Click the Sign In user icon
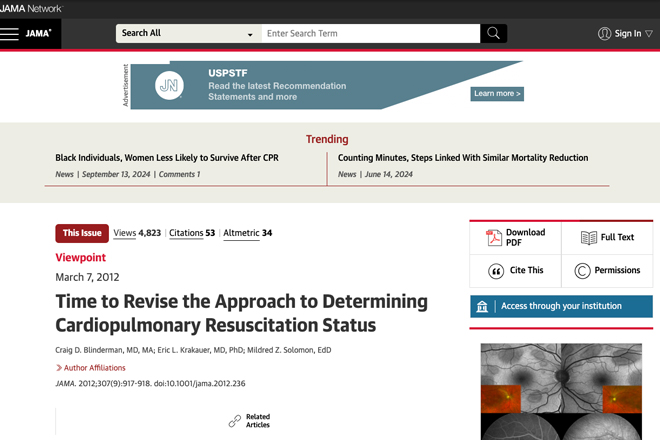Image resolution: width=660 pixels, height=440 pixels. pos(604,34)
